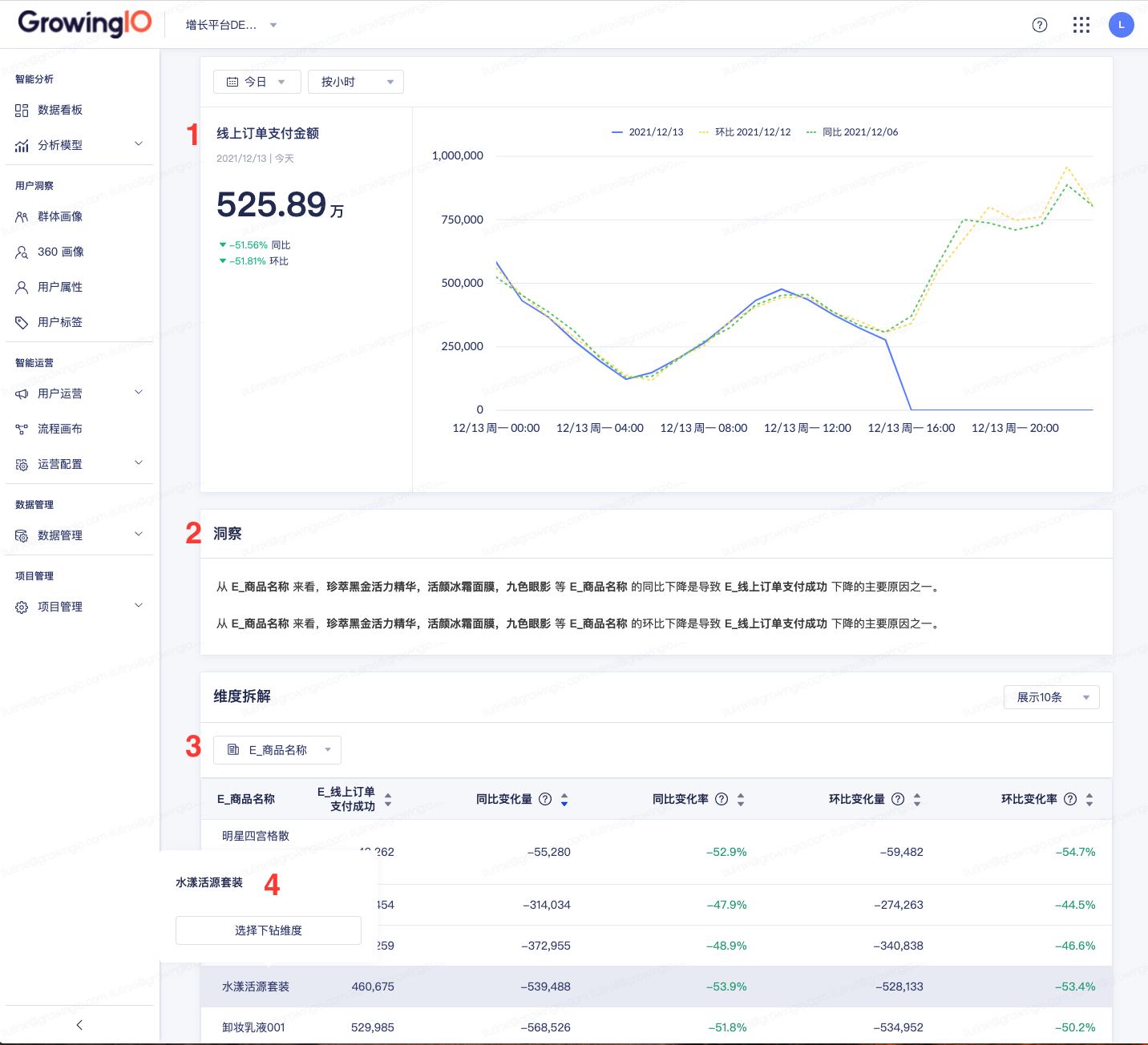Viewport: 1148px width, 1045px height.
Task: Expand the 用户运营 submenu chevron
Action: click(139, 393)
